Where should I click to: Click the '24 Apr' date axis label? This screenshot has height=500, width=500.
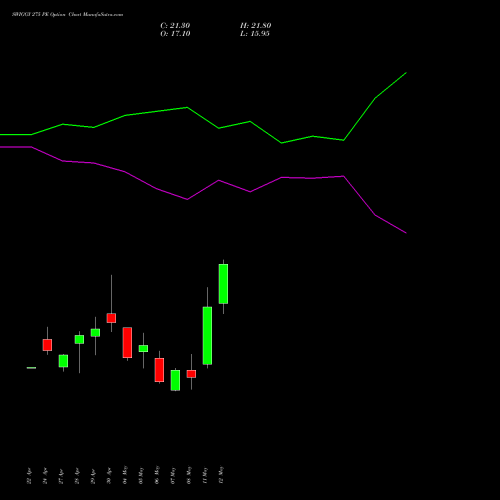[x=45, y=476]
